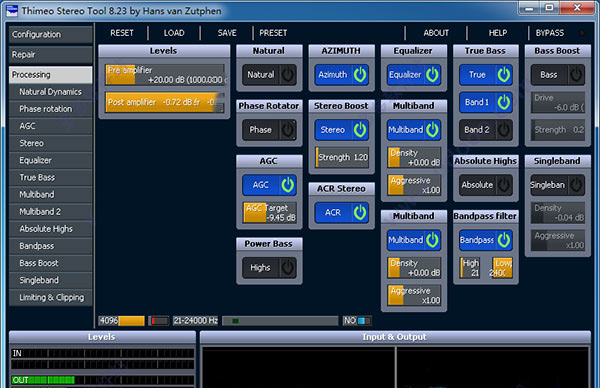Enable Power Bass Highs toggle
Screen dimensions: 600x388
[269, 267]
